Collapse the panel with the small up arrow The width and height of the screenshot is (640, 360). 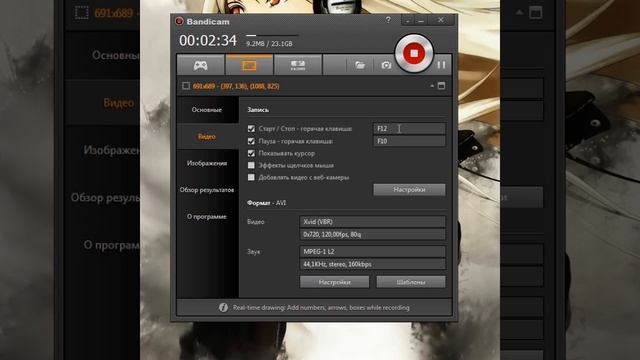(x=432, y=86)
